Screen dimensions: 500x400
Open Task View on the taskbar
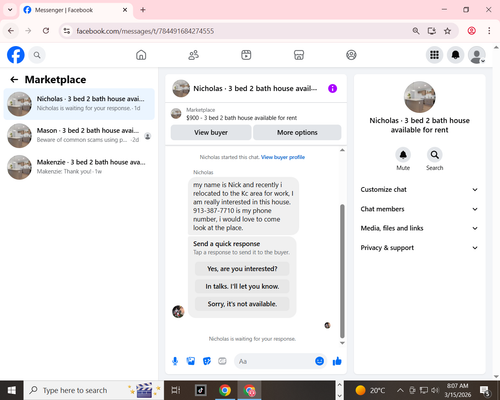(176, 390)
